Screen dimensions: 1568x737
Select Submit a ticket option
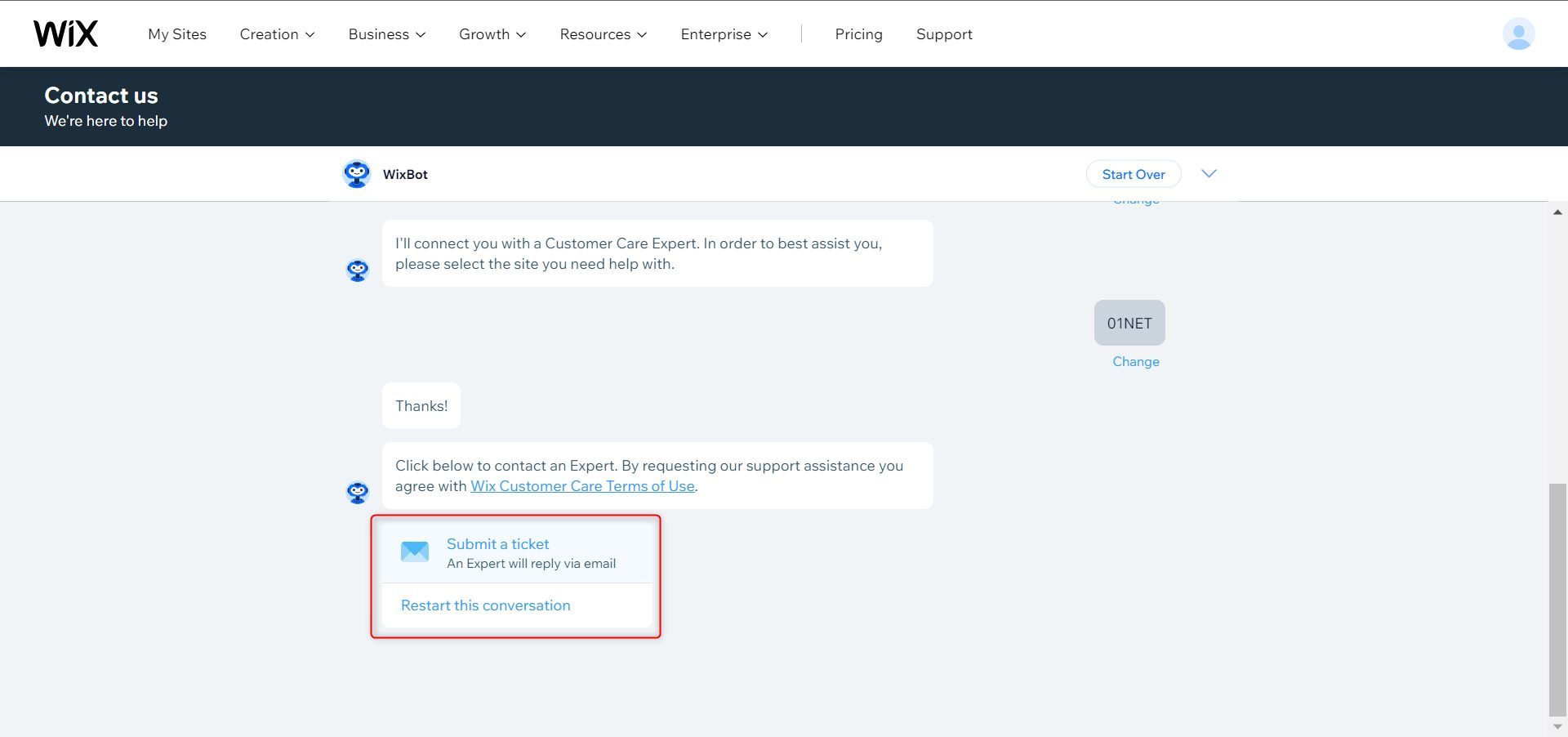(518, 552)
